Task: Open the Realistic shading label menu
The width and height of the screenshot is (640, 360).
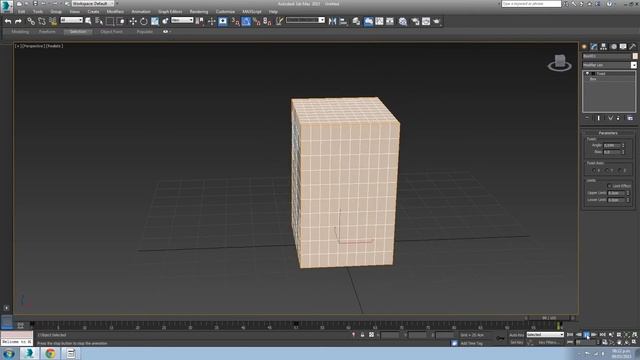Action: pyautogui.click(x=54, y=46)
